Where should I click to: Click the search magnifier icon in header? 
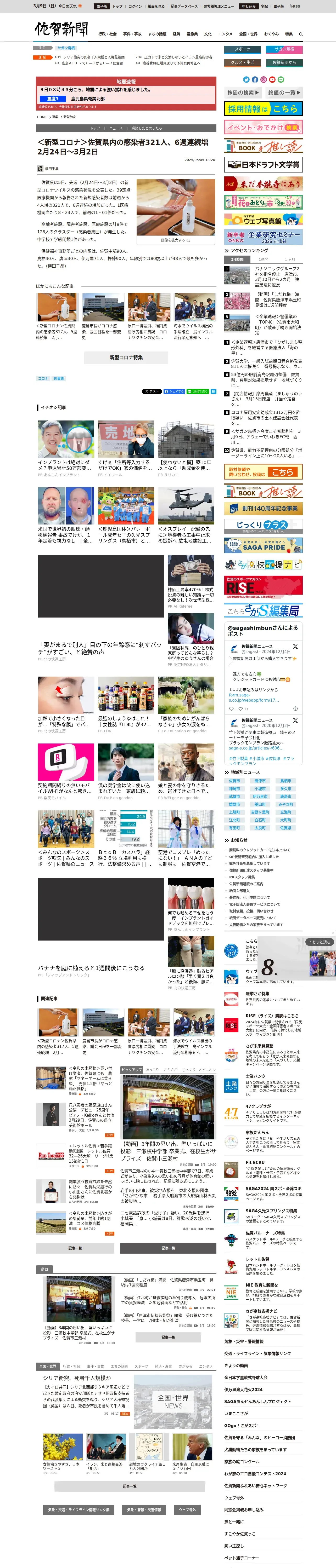click(x=301, y=34)
